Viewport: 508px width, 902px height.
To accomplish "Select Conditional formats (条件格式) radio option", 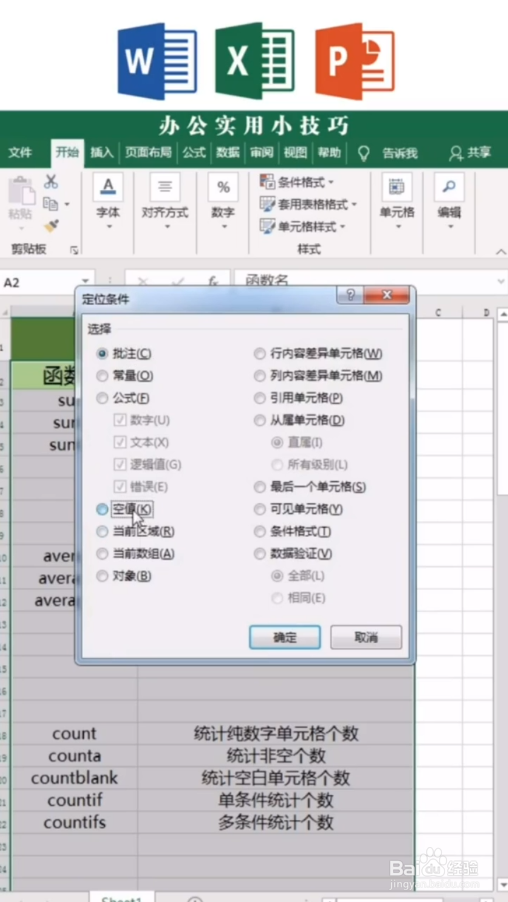I will click(x=260, y=532).
